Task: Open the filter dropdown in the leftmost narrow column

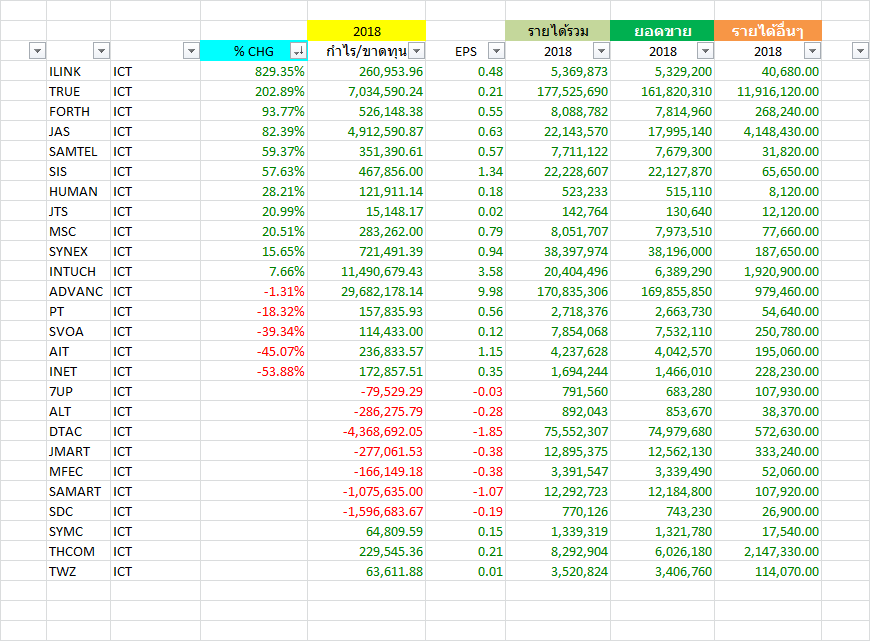Action: (37, 51)
